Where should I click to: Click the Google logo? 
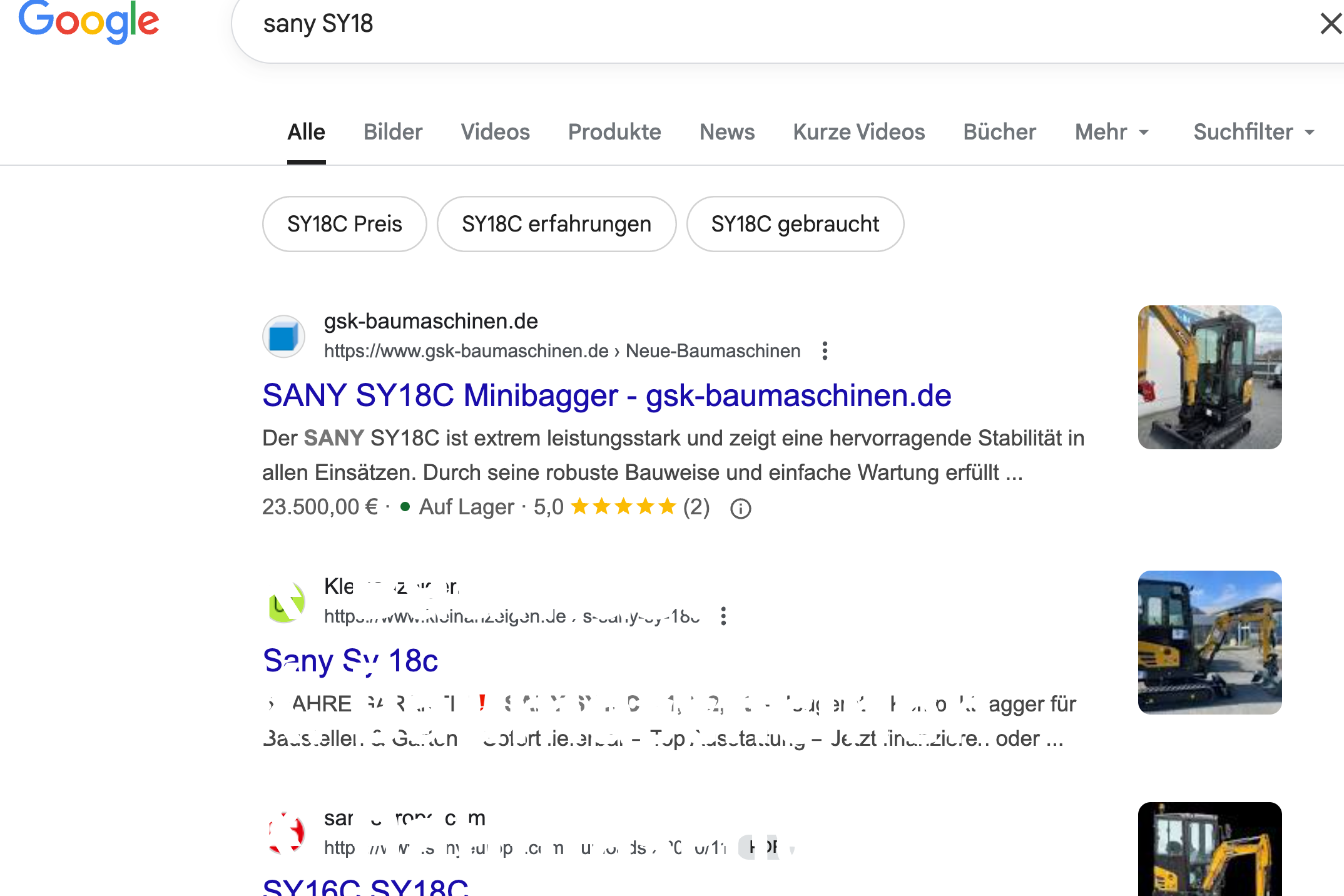click(88, 23)
